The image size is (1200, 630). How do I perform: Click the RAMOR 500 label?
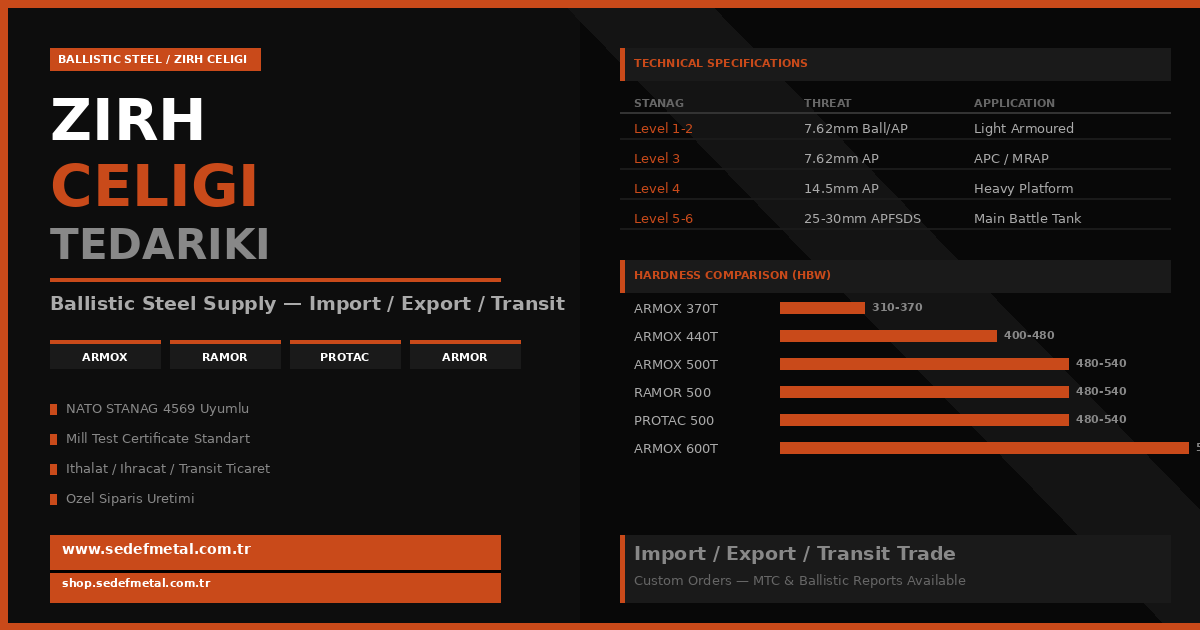(x=672, y=393)
